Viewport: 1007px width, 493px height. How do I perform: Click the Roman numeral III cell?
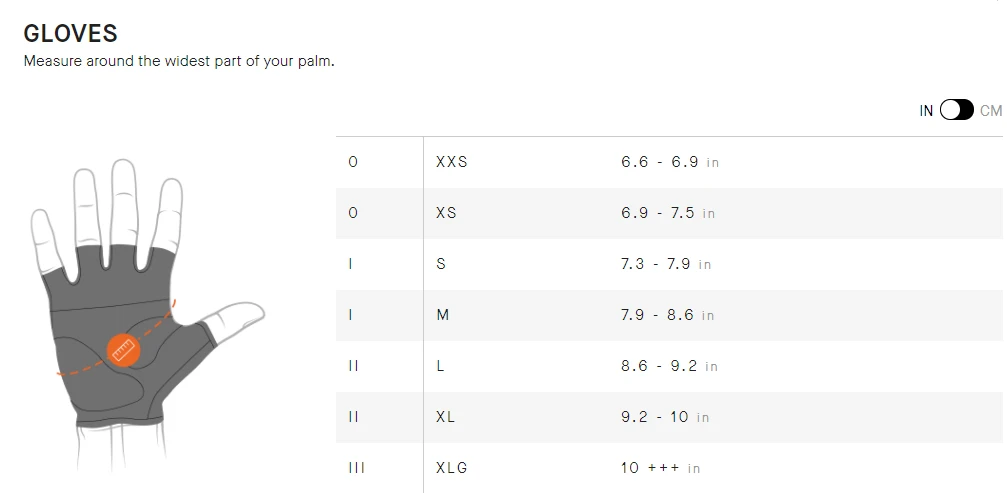pos(357,468)
